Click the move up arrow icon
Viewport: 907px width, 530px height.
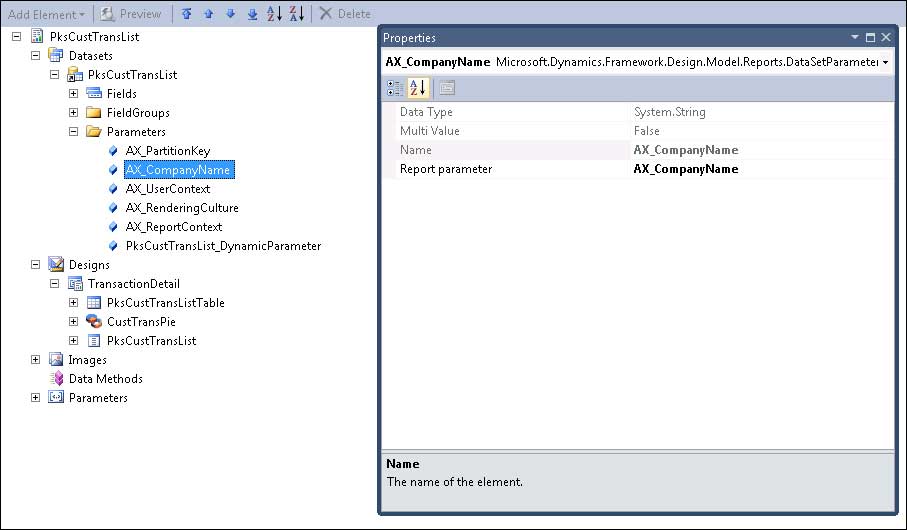[x=208, y=14]
